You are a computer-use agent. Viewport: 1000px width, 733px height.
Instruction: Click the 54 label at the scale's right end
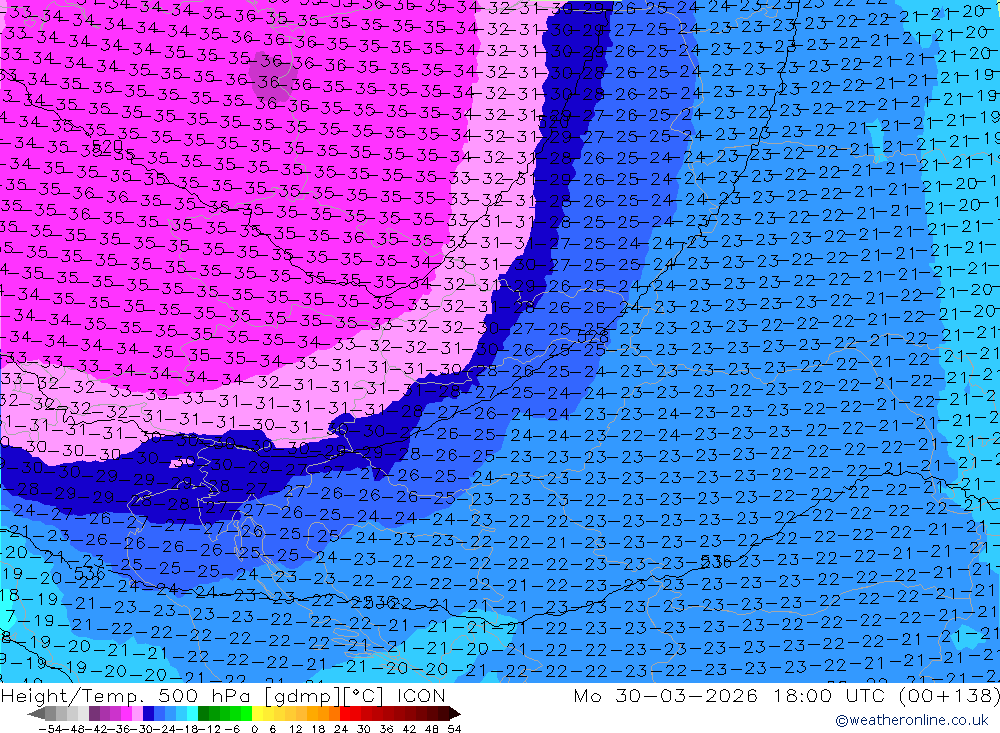pos(454,729)
